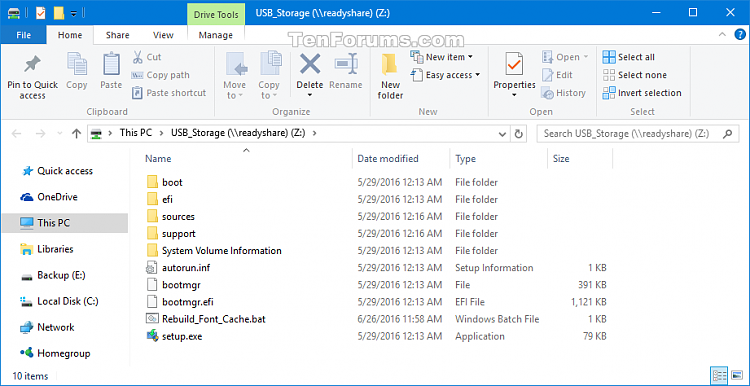
Task: Switch to Details view in status bar
Action: click(720, 375)
